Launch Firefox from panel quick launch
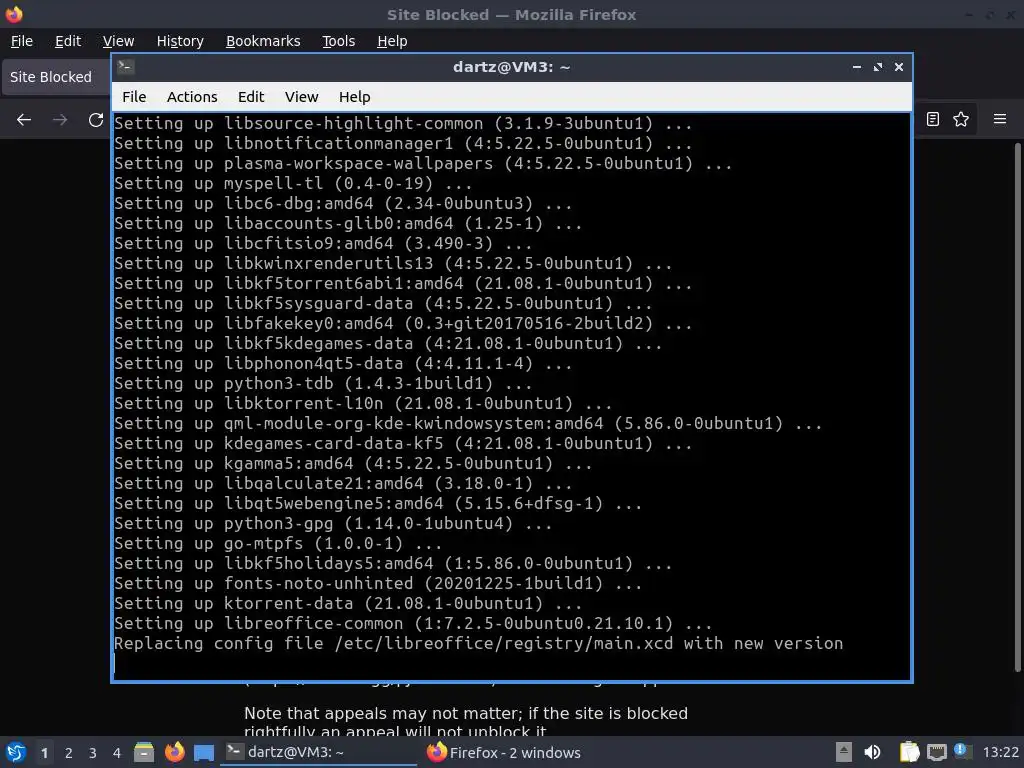The image size is (1024, 768). click(x=174, y=752)
